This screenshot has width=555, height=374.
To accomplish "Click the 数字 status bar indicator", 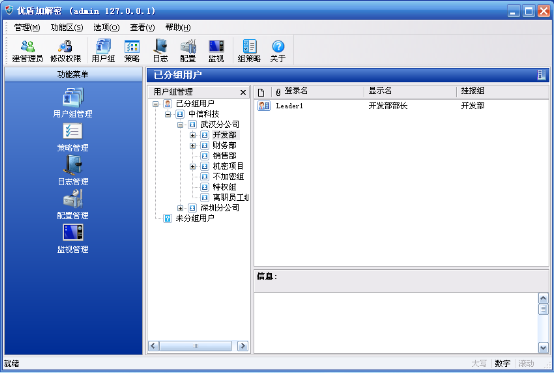I will [x=502, y=363].
